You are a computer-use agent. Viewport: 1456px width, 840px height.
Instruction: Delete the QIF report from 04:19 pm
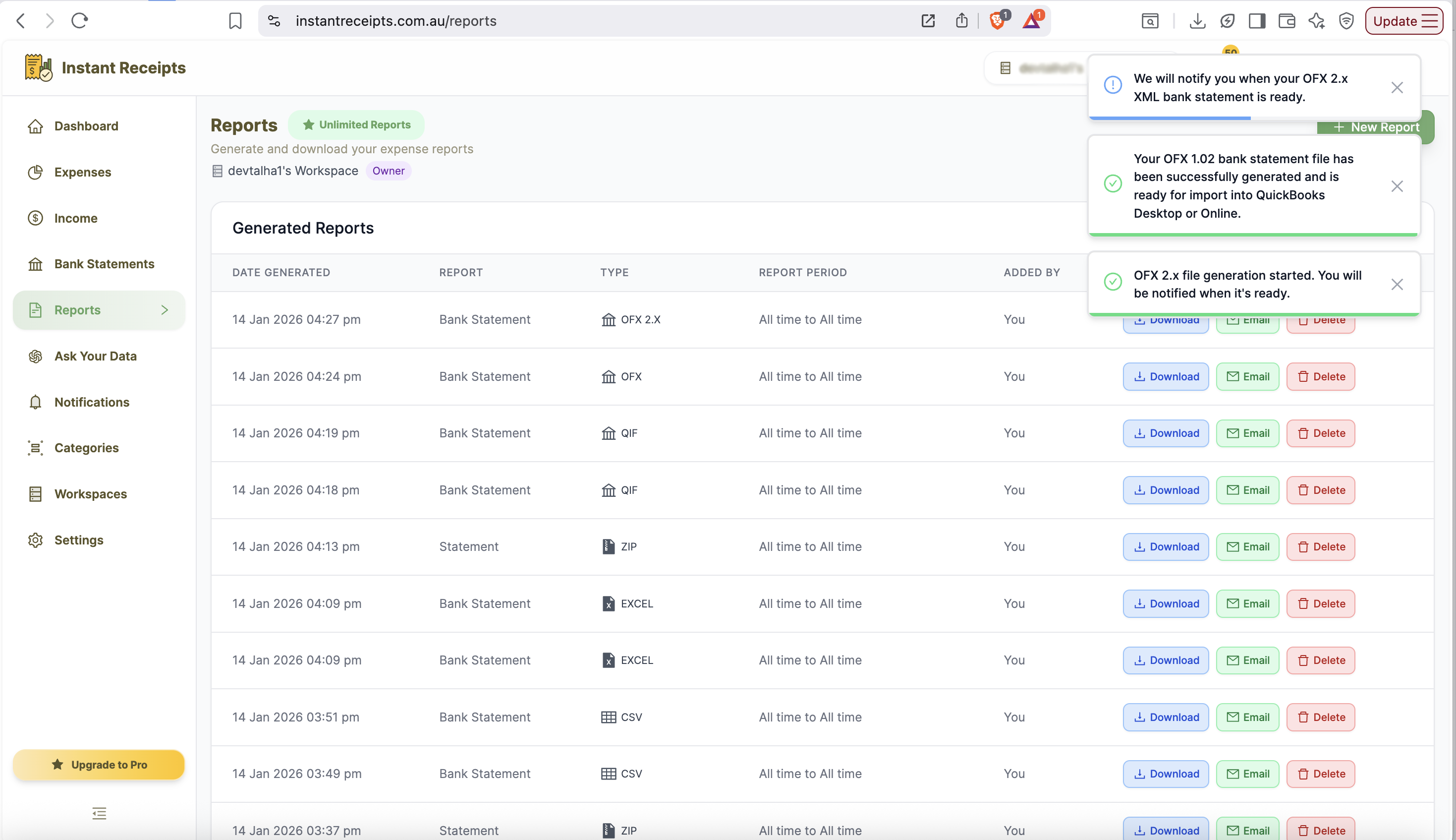click(1321, 433)
